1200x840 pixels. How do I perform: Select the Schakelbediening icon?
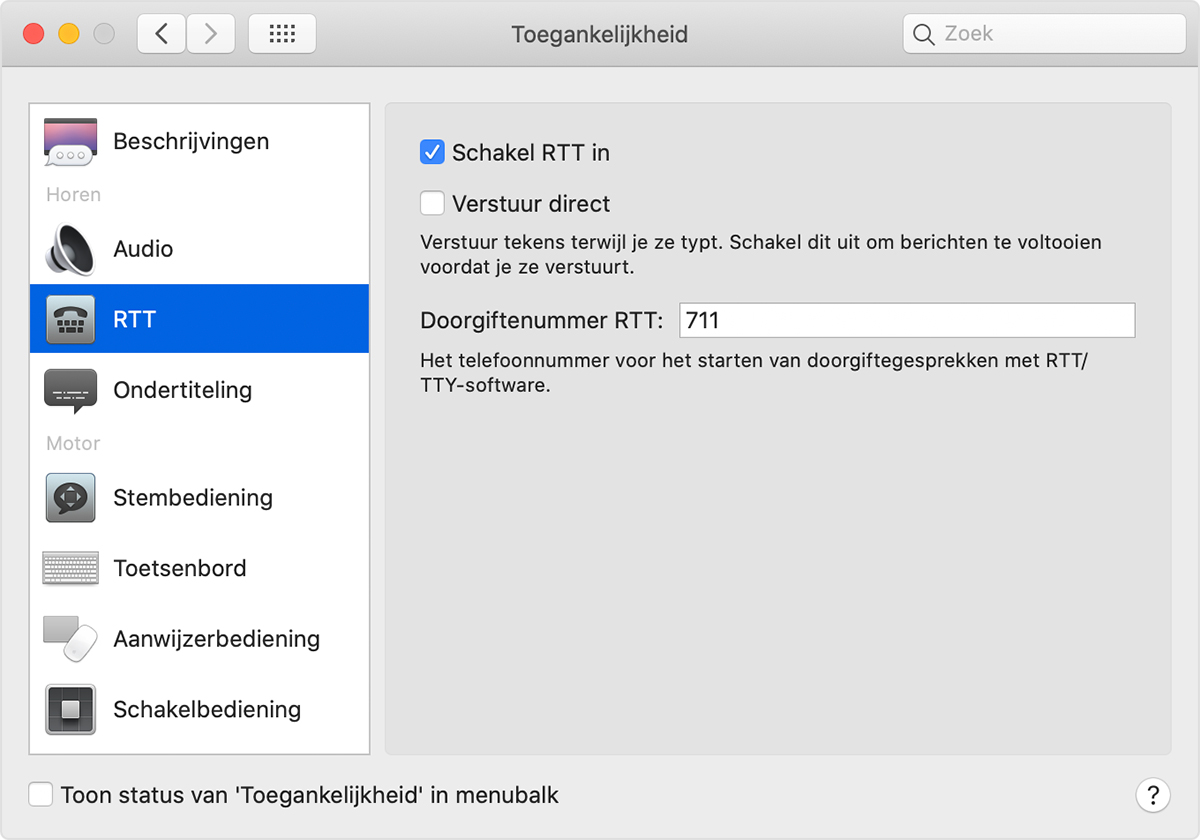pyautogui.click(x=70, y=709)
